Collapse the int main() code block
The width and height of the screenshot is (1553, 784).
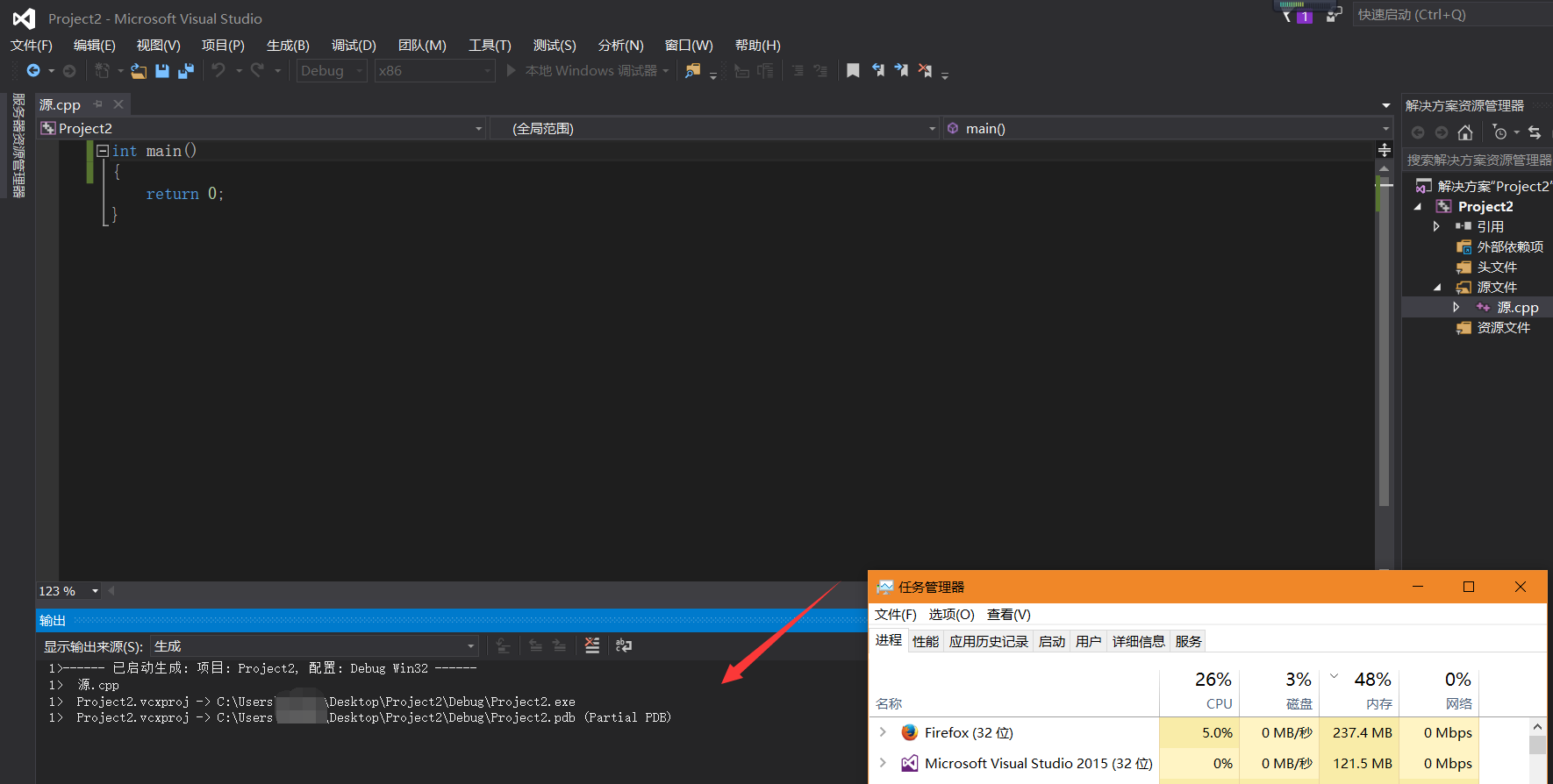(x=103, y=151)
